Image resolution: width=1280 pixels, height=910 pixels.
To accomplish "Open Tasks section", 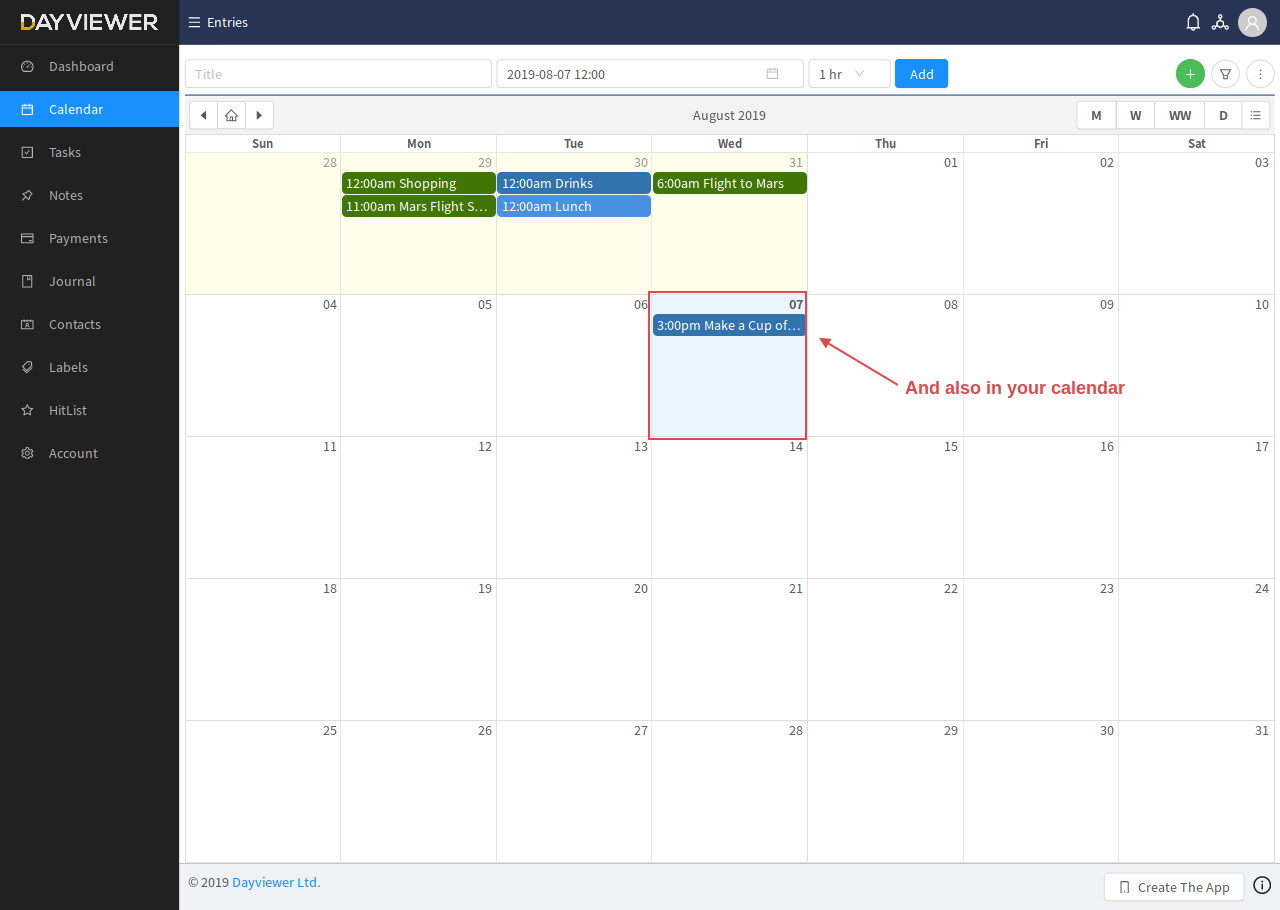I will click(x=90, y=152).
